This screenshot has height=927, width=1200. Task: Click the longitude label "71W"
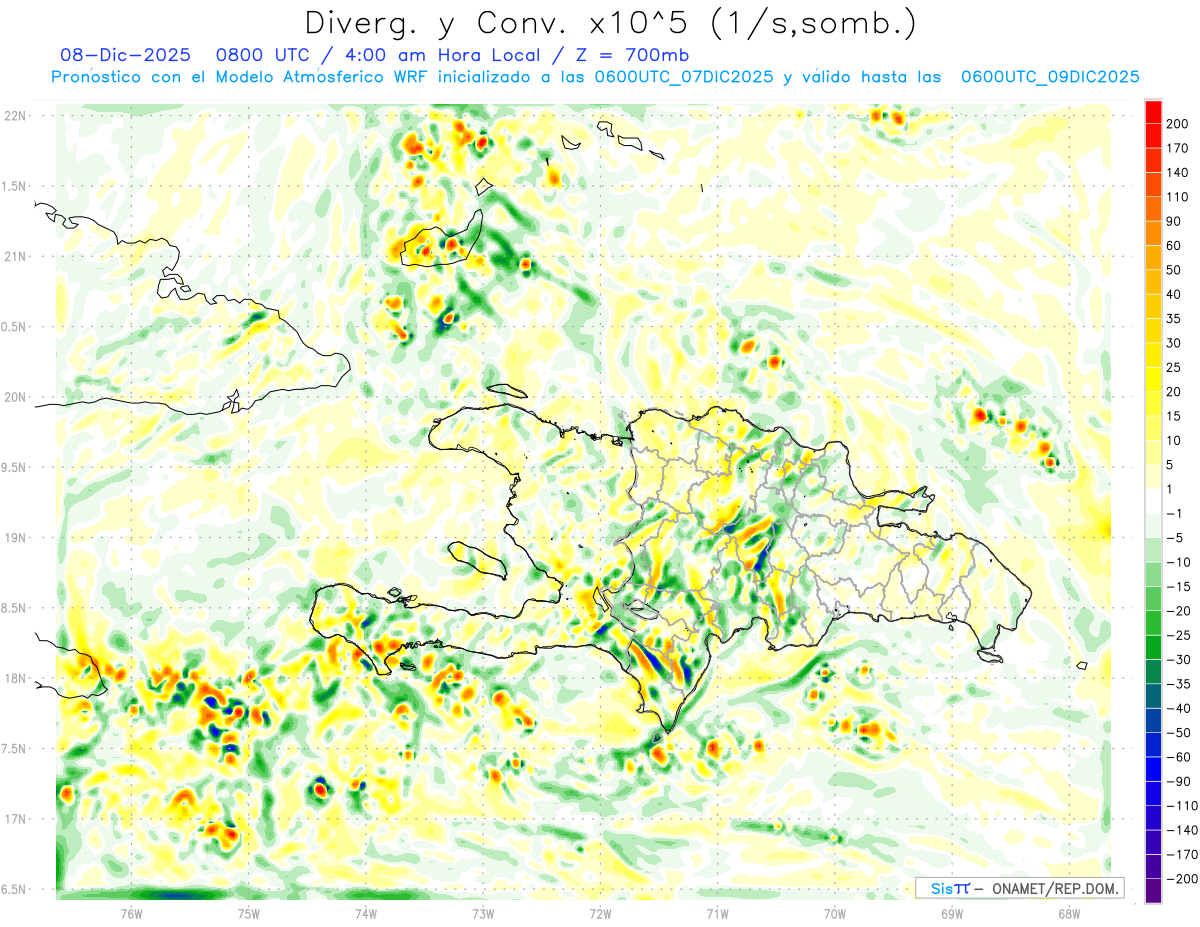tap(717, 913)
